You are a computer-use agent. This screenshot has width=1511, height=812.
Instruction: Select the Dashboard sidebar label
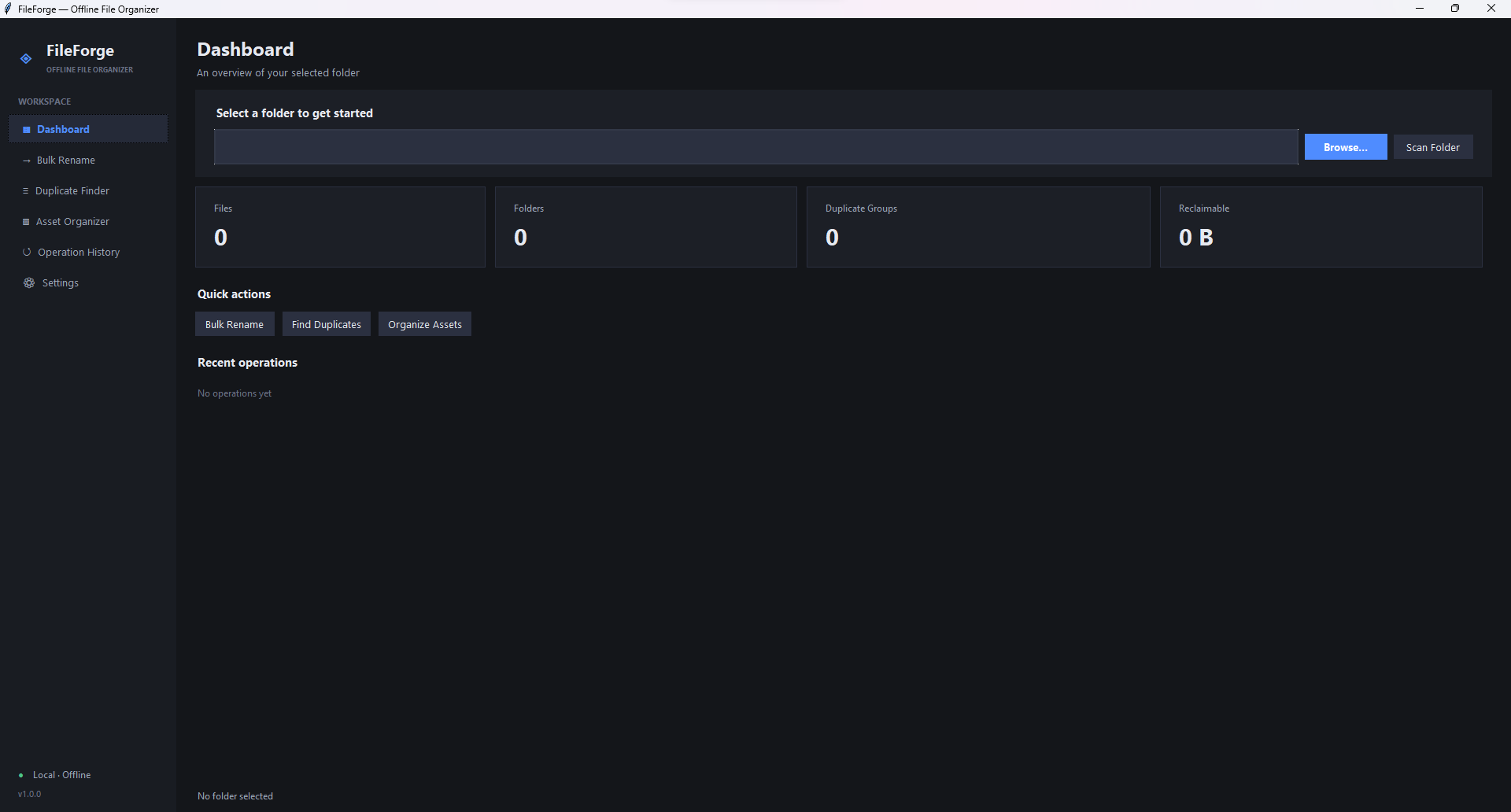(x=63, y=130)
